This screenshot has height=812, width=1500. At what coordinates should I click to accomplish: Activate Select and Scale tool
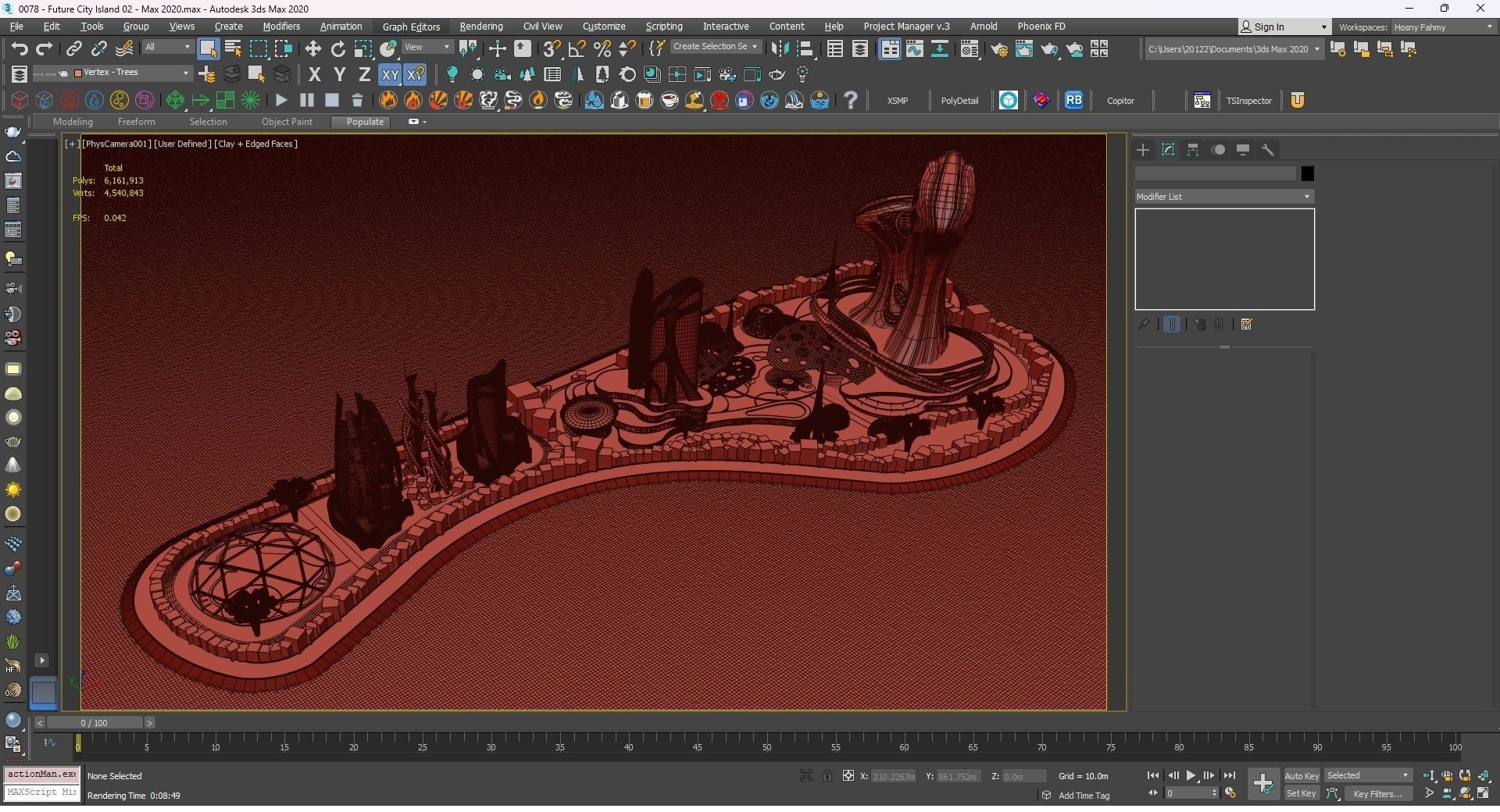(363, 49)
